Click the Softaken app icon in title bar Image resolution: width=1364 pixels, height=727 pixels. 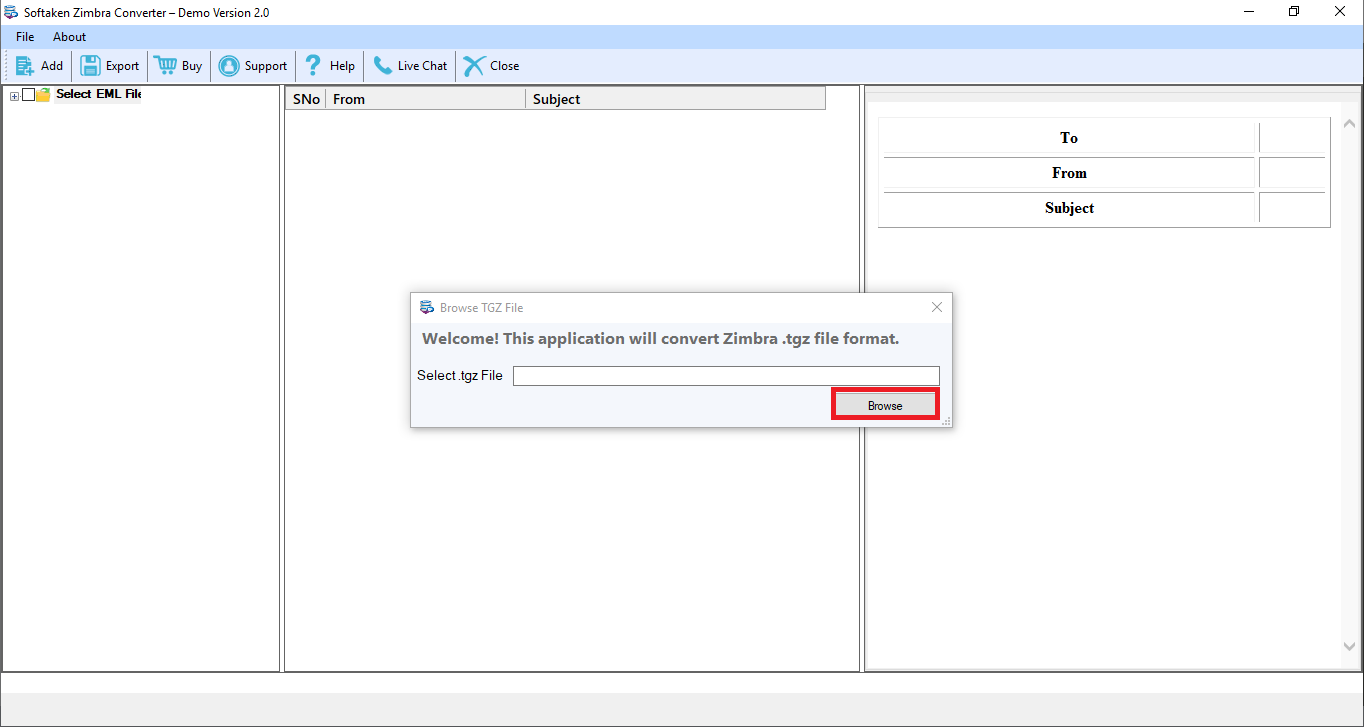pos(11,12)
